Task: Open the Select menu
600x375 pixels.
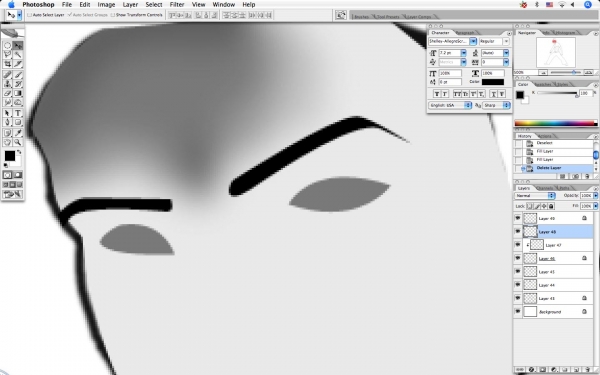Action: pyautogui.click(x=154, y=5)
